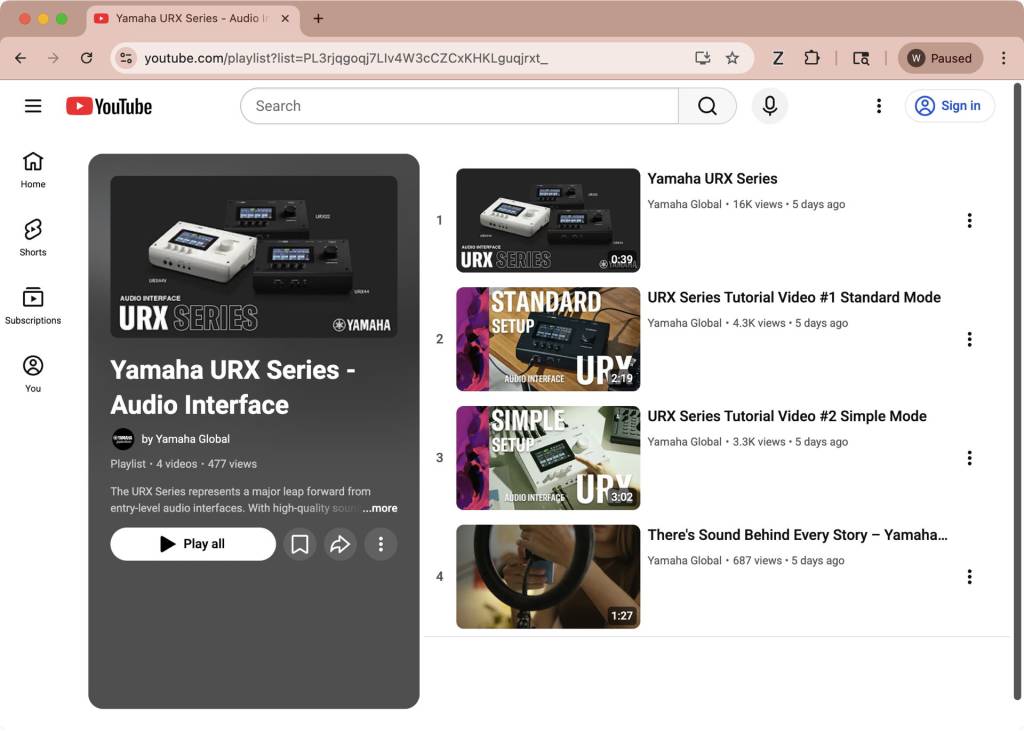Open Shorts from the sidebar
Image resolution: width=1024 pixels, height=731 pixels.
(x=33, y=238)
